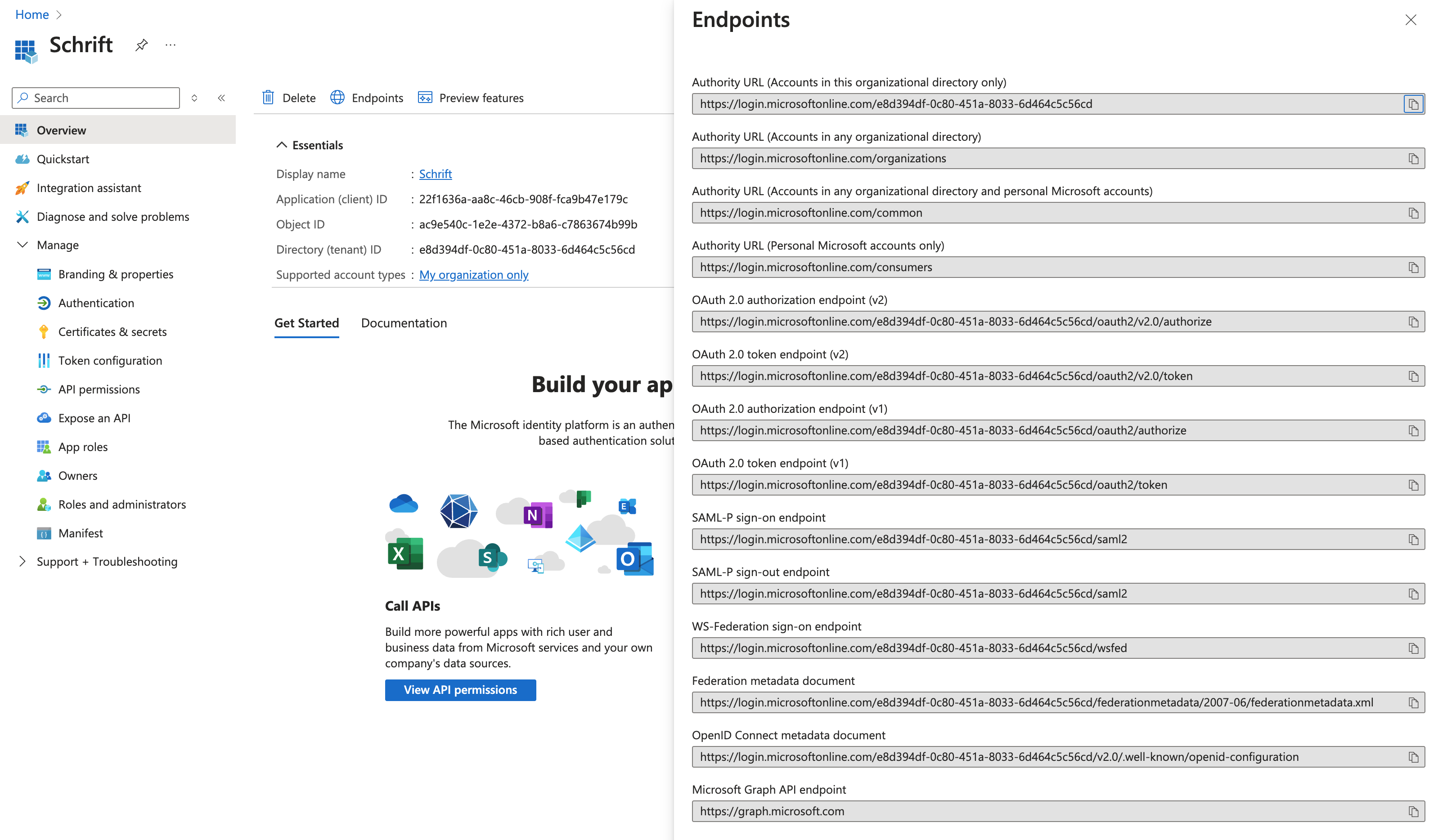Click the Delete trash icon button
The width and height of the screenshot is (1438, 840).
(268, 98)
